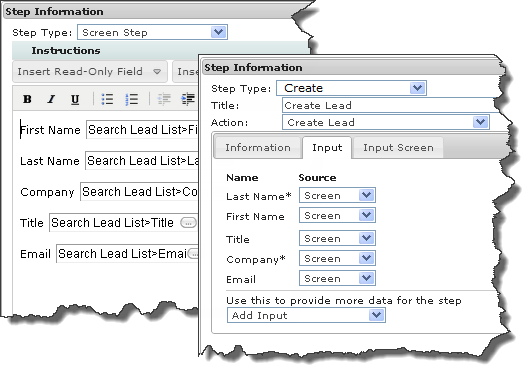Open the Add Input dropdown
Image resolution: width=523 pixels, height=368 pixels.
(x=306, y=315)
